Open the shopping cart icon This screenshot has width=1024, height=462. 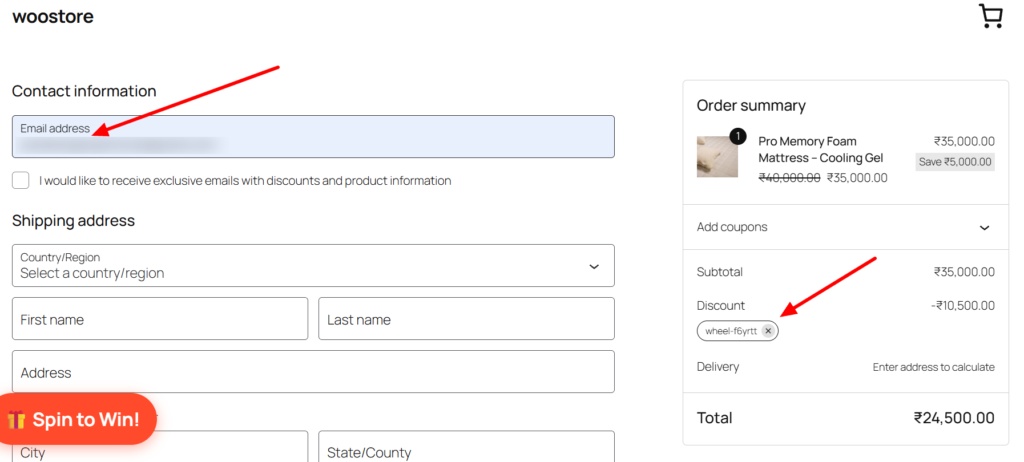991,16
